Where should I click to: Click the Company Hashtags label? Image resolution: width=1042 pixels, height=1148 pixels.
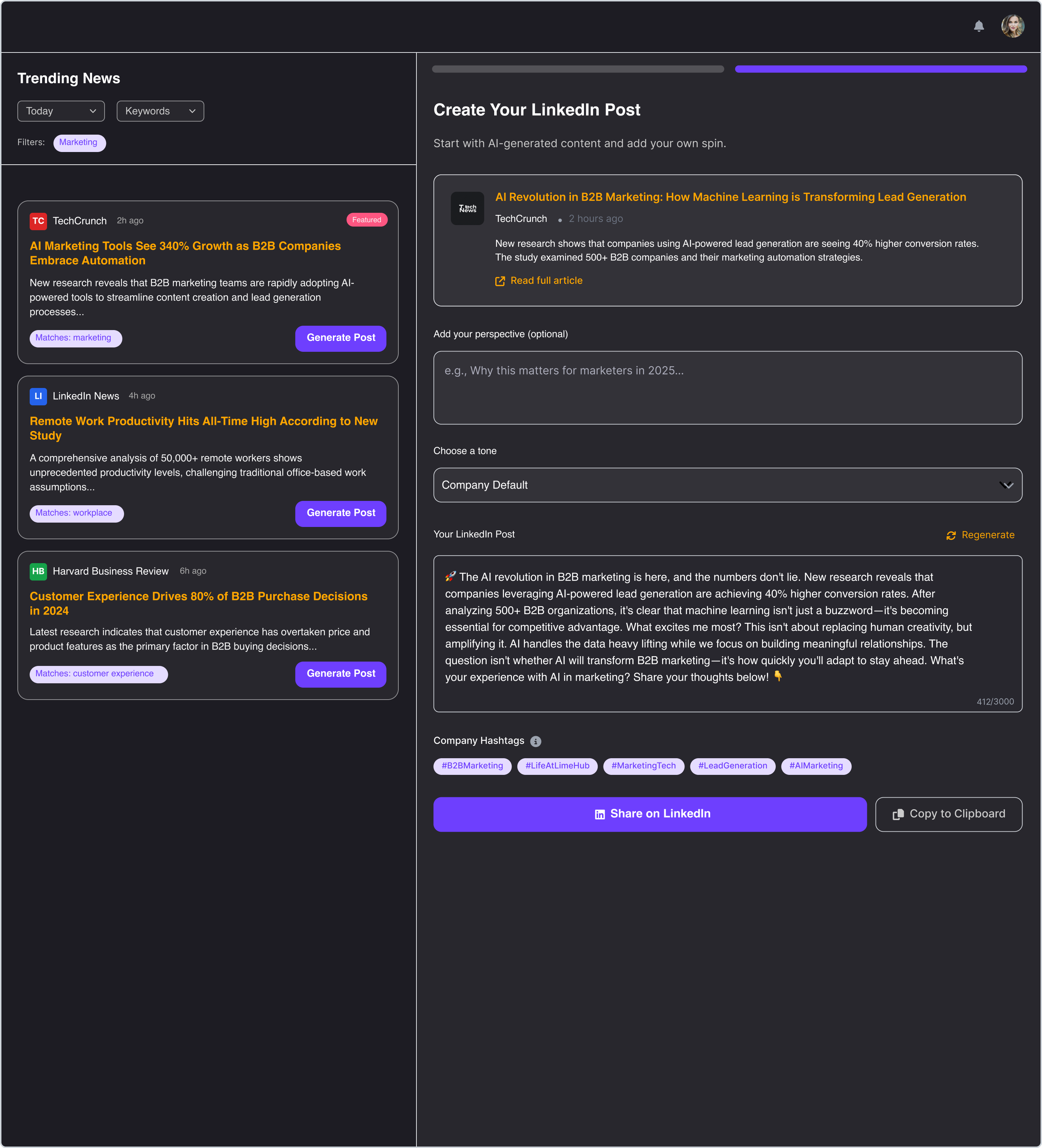pyautogui.click(x=478, y=741)
